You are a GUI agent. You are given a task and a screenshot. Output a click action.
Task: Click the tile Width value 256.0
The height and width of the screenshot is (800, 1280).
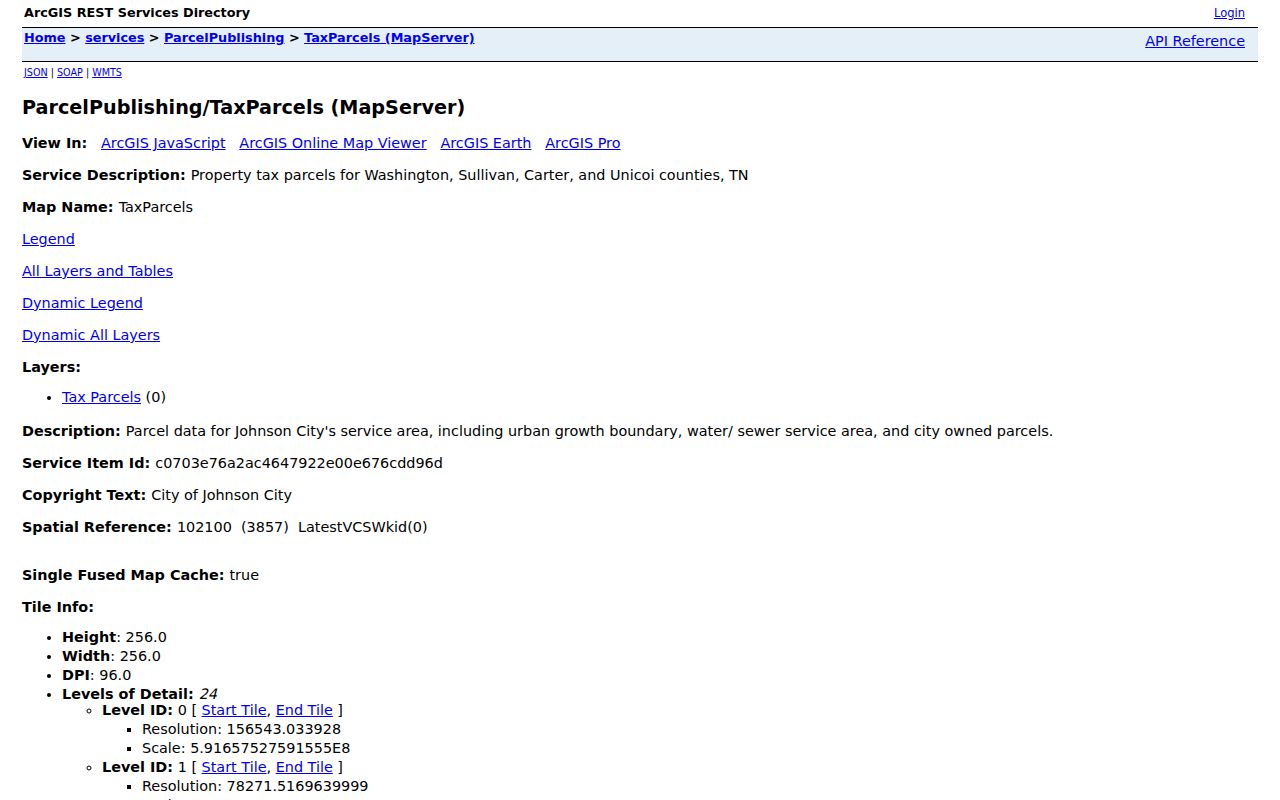coord(140,656)
